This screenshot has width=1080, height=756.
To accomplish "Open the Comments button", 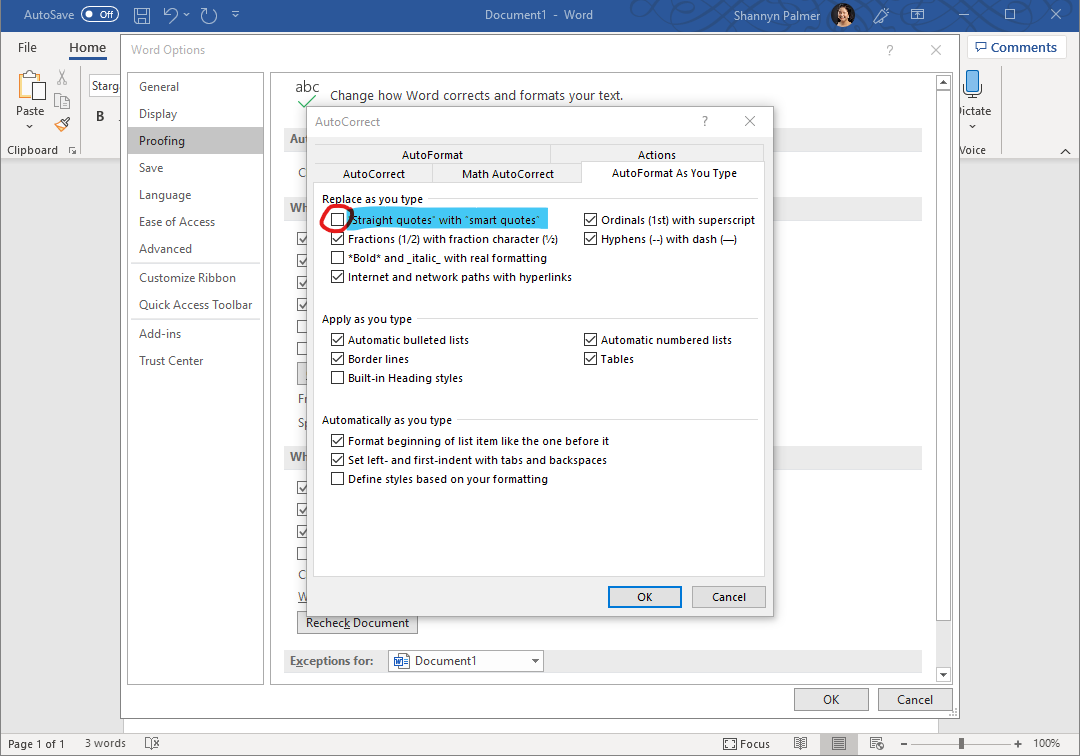I will (x=1017, y=48).
